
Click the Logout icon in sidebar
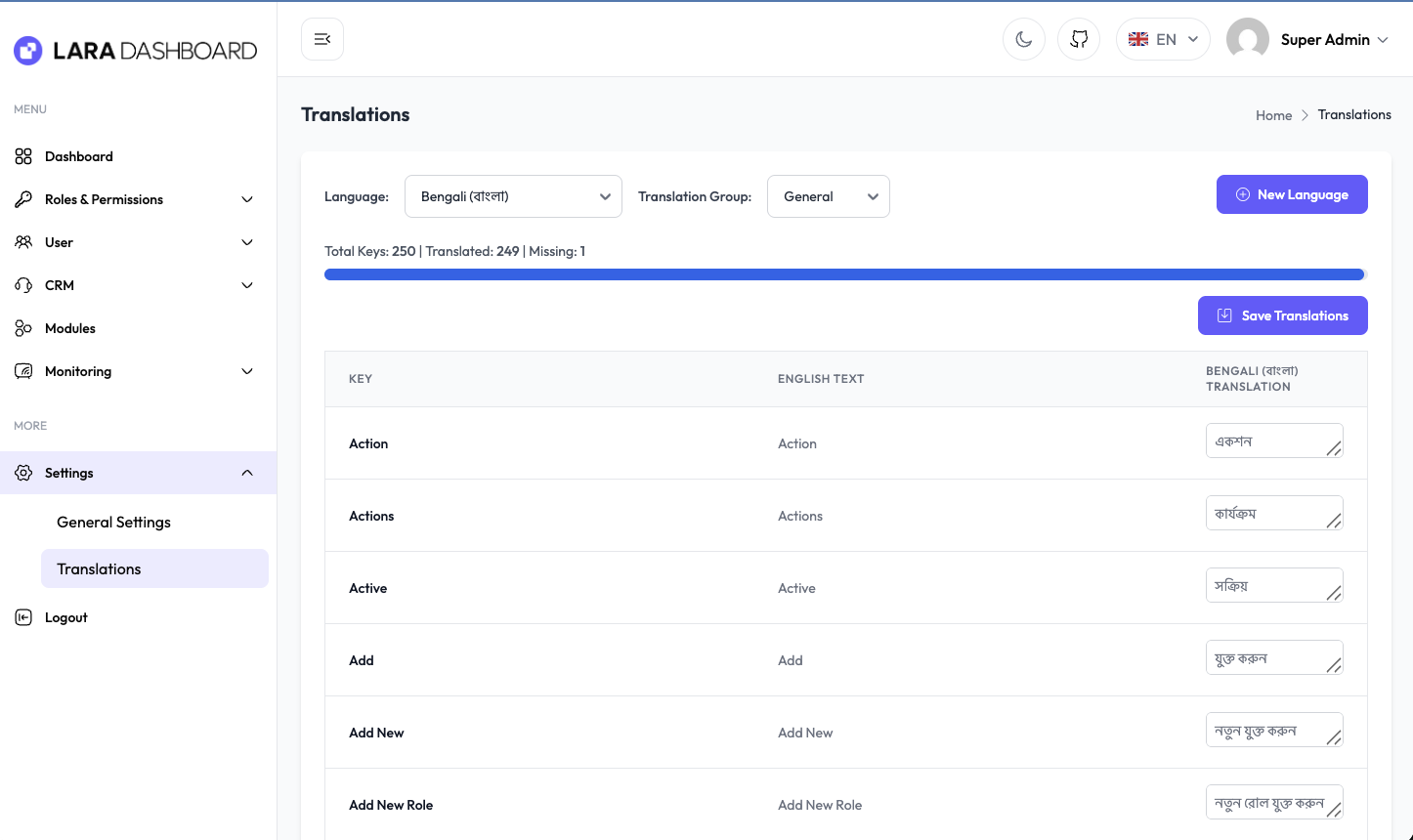point(23,617)
